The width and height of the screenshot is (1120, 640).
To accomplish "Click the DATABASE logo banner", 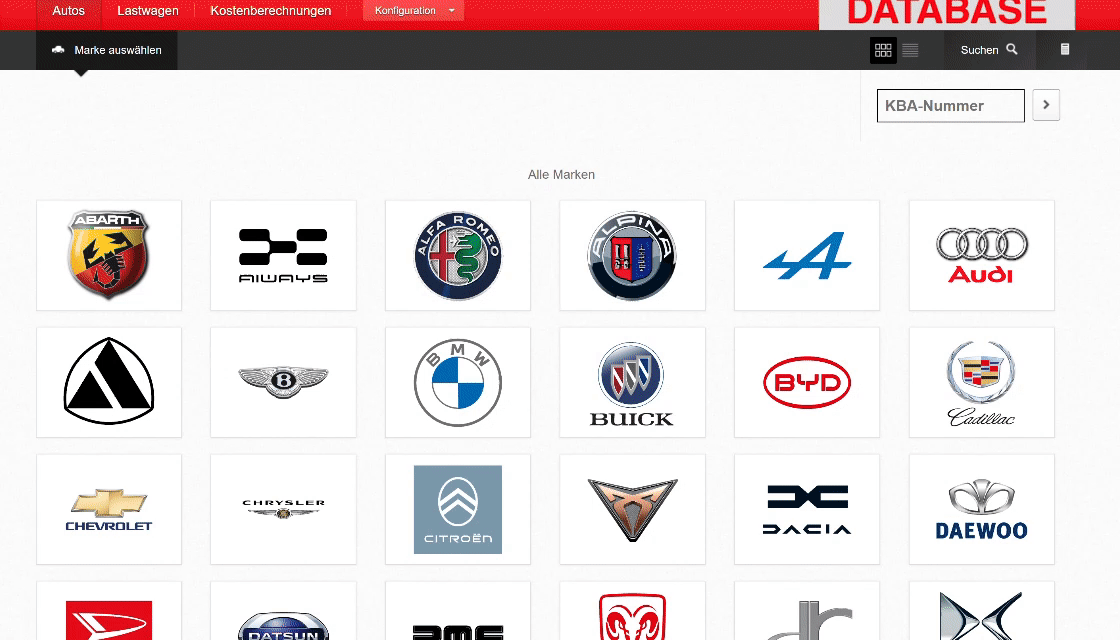I will pos(946,14).
